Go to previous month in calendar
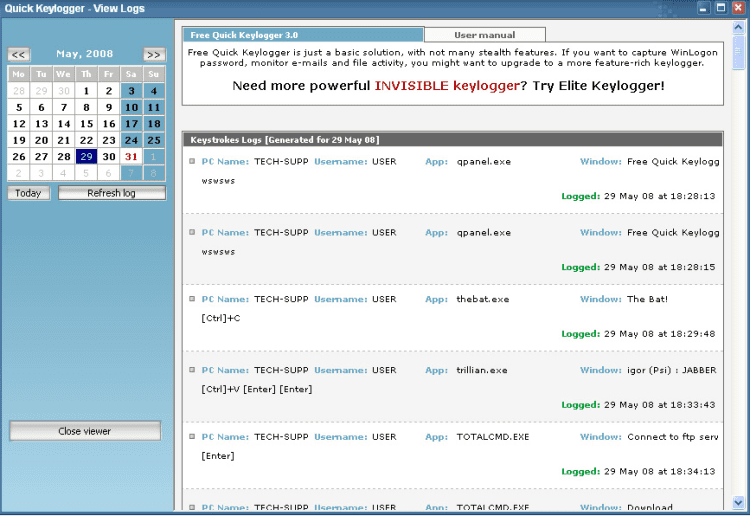 click(x=19, y=55)
